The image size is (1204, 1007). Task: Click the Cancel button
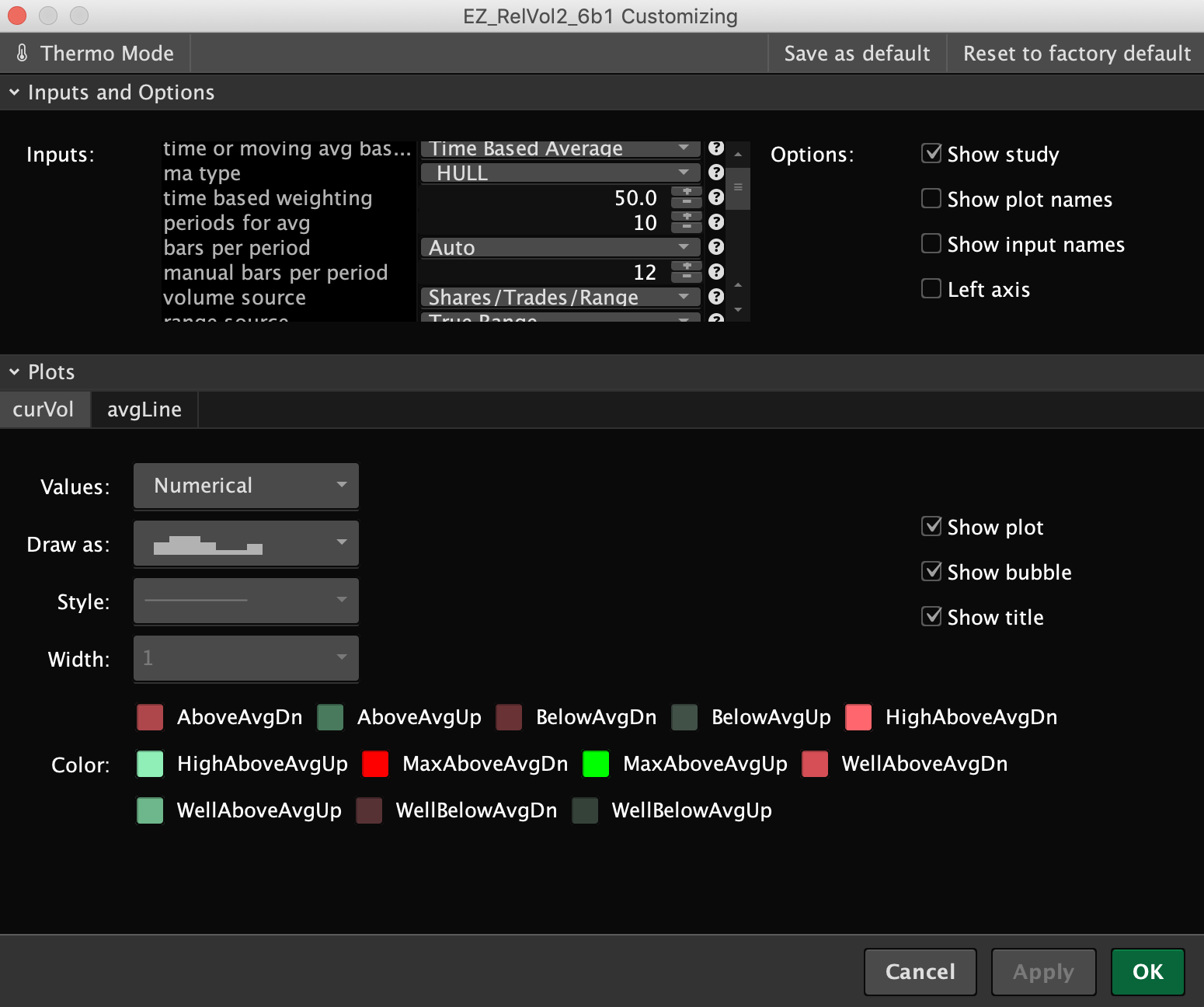tap(920, 971)
